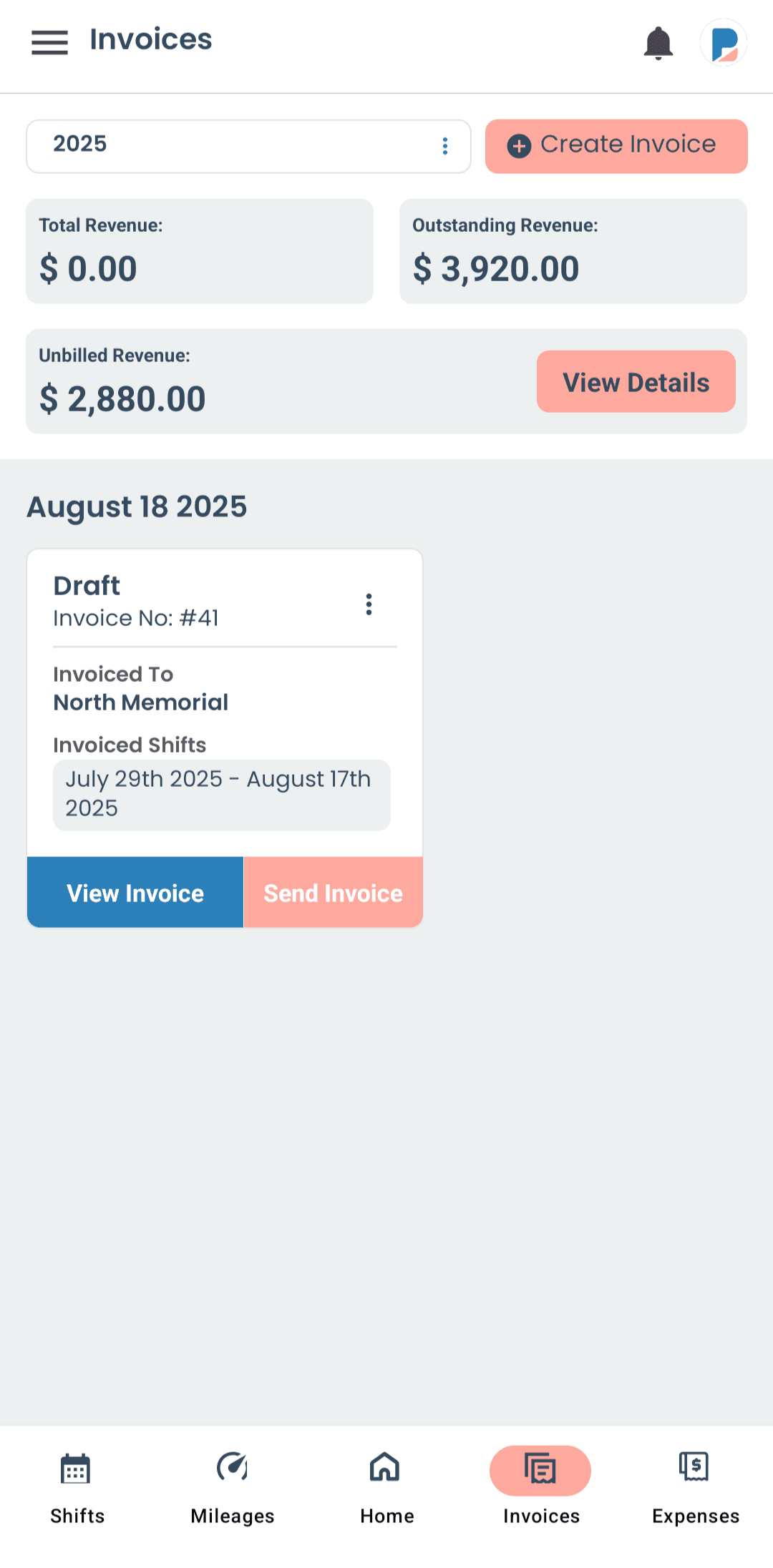This screenshot has width=773, height=1568.
Task: Open the Expenses receipt icon
Action: [x=694, y=1466]
